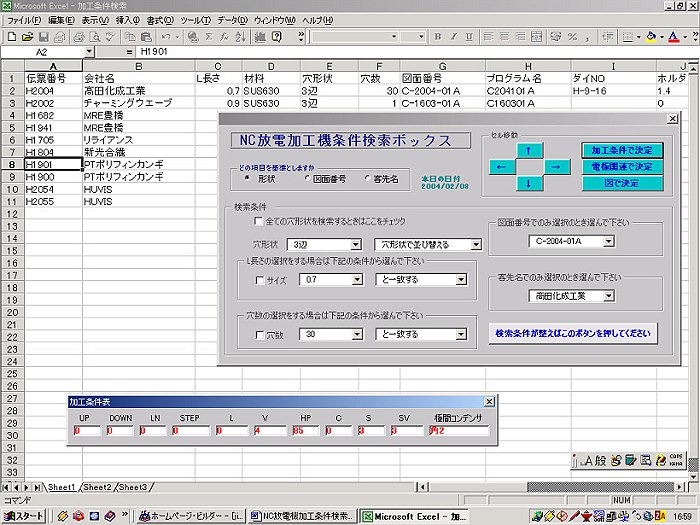Open the 高田化成工業 customer dropdown

click(x=608, y=296)
